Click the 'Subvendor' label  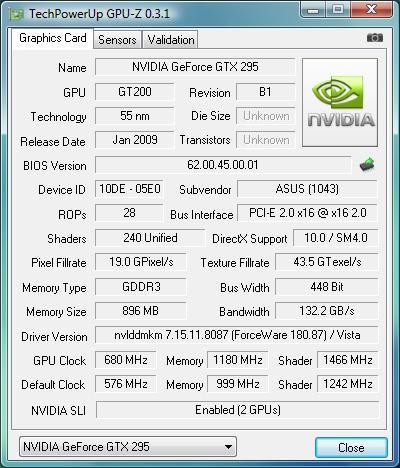click(x=205, y=190)
